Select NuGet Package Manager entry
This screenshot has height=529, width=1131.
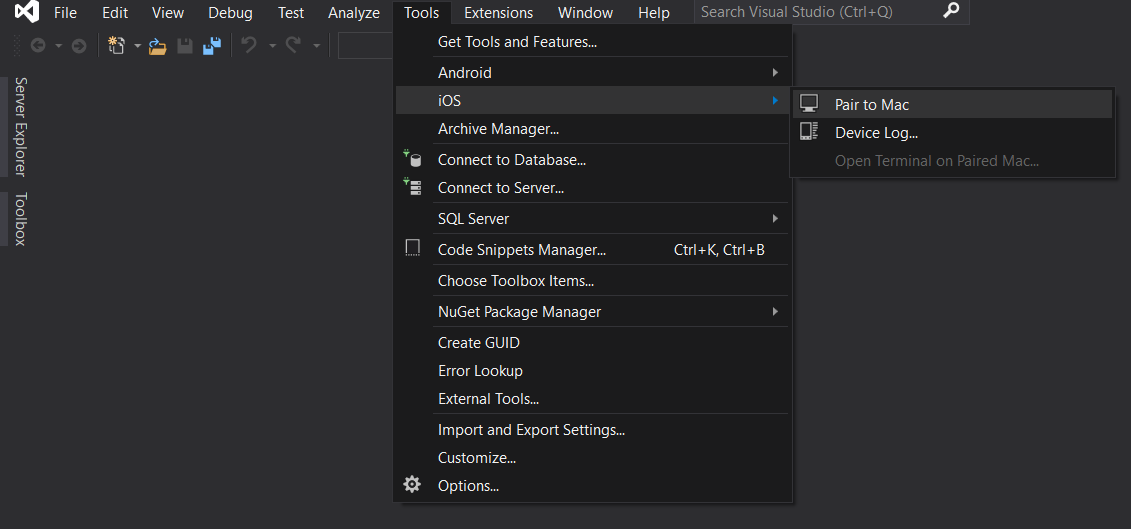[x=592, y=311]
